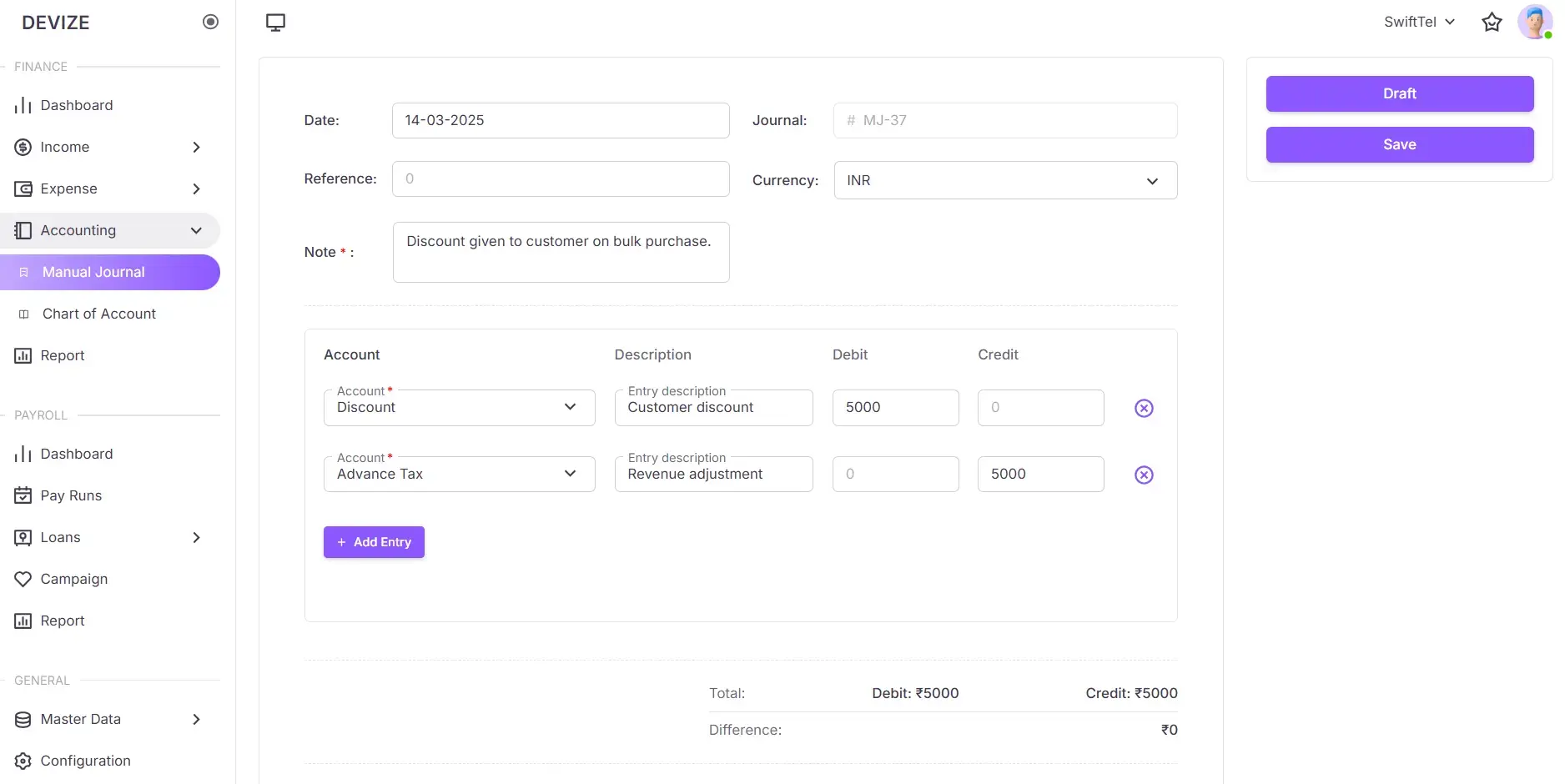The image size is (1565, 784).
Task: Open the Campaign page
Action: pos(73,579)
